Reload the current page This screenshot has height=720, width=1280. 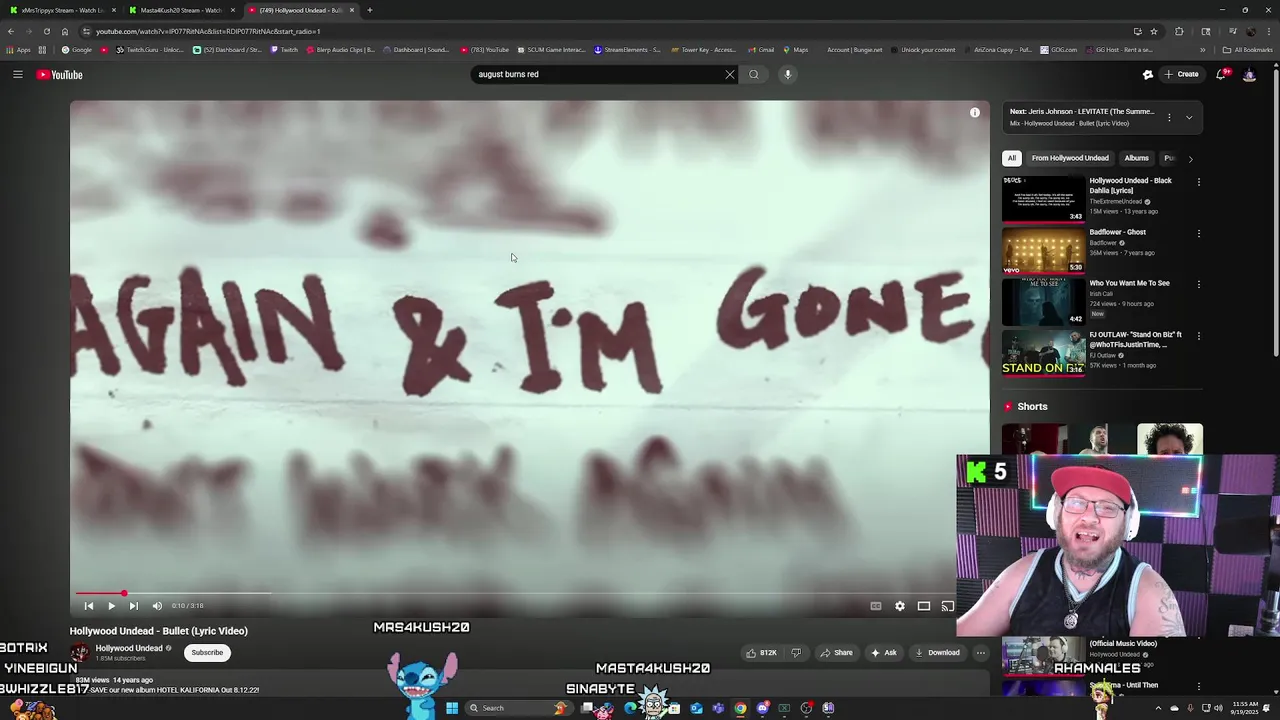point(46,31)
